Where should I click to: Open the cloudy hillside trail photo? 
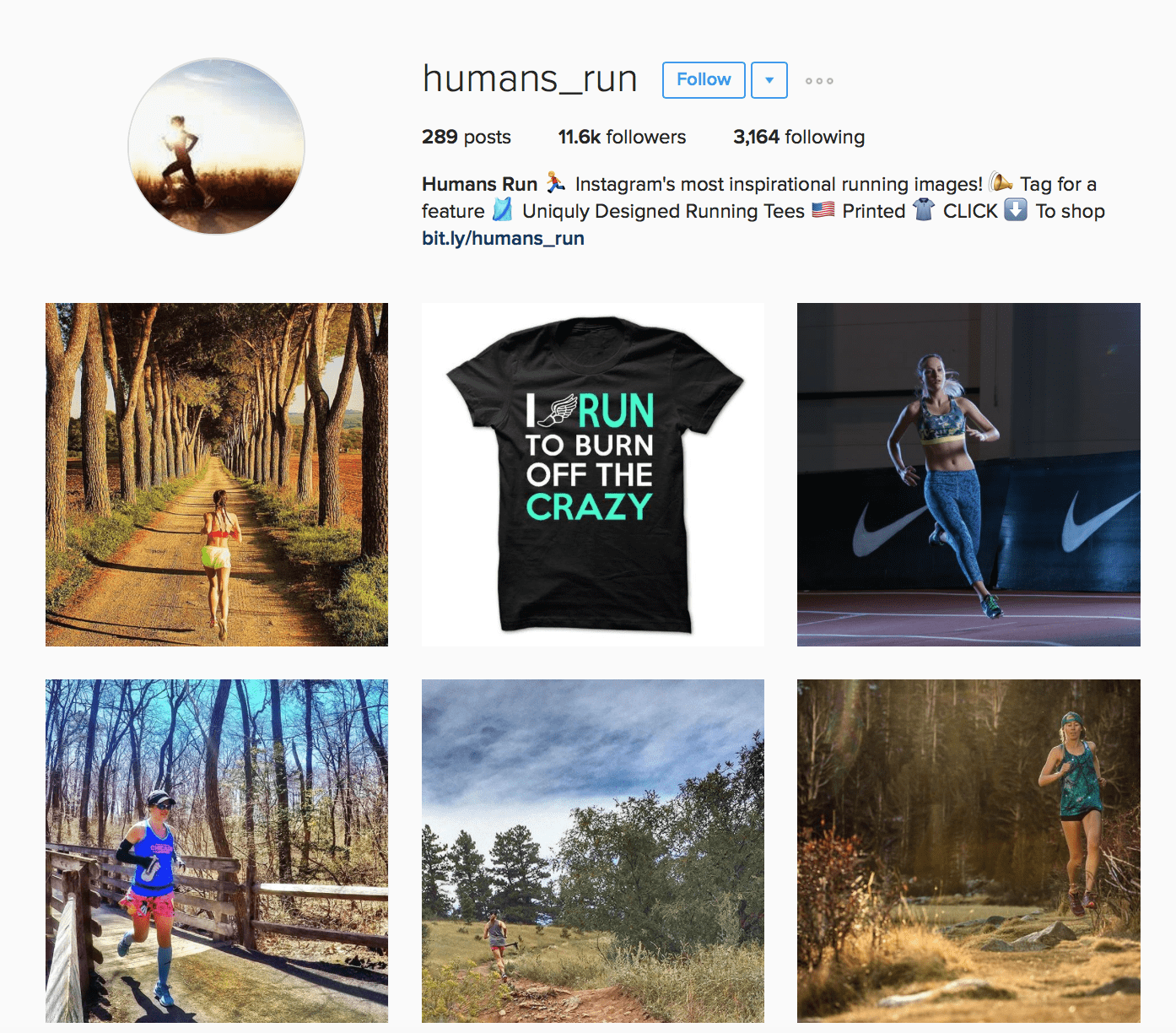pyautogui.click(x=593, y=851)
